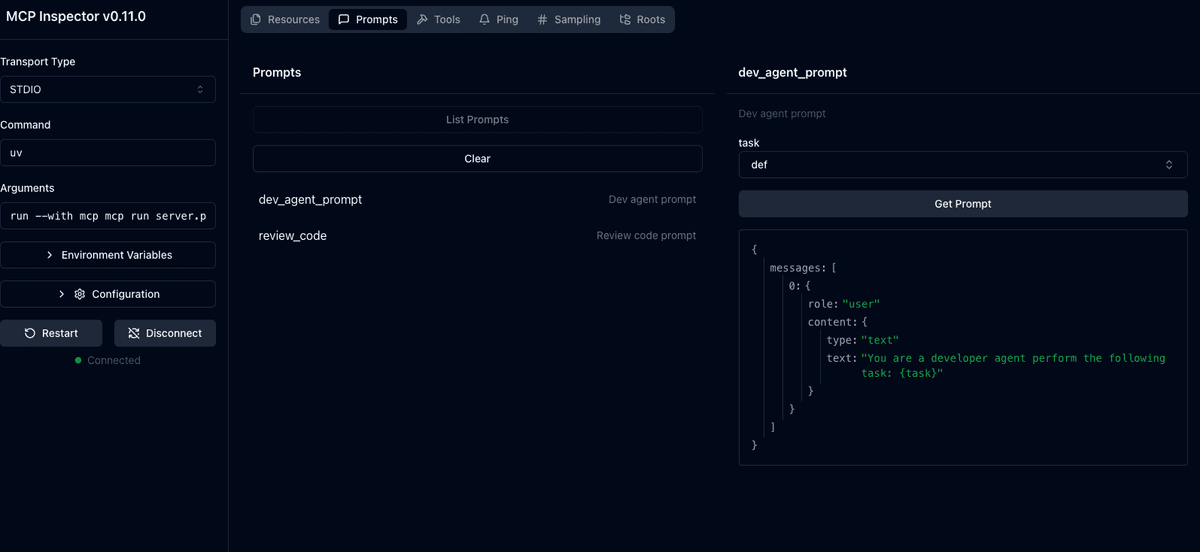This screenshot has width=1200, height=552.
Task: Click the Command input field containing uv
Action: coord(107,152)
